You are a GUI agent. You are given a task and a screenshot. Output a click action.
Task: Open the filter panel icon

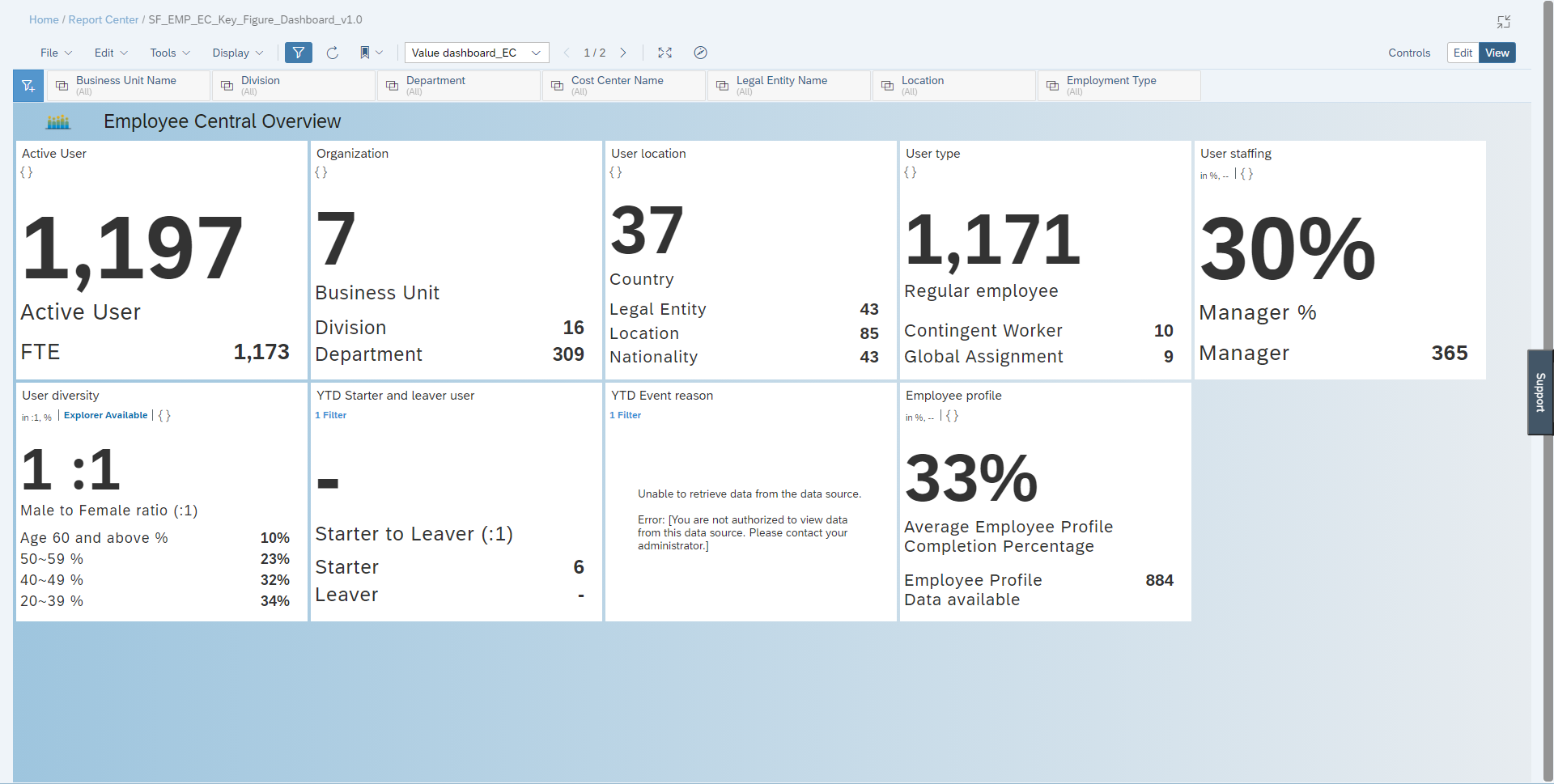[x=298, y=53]
